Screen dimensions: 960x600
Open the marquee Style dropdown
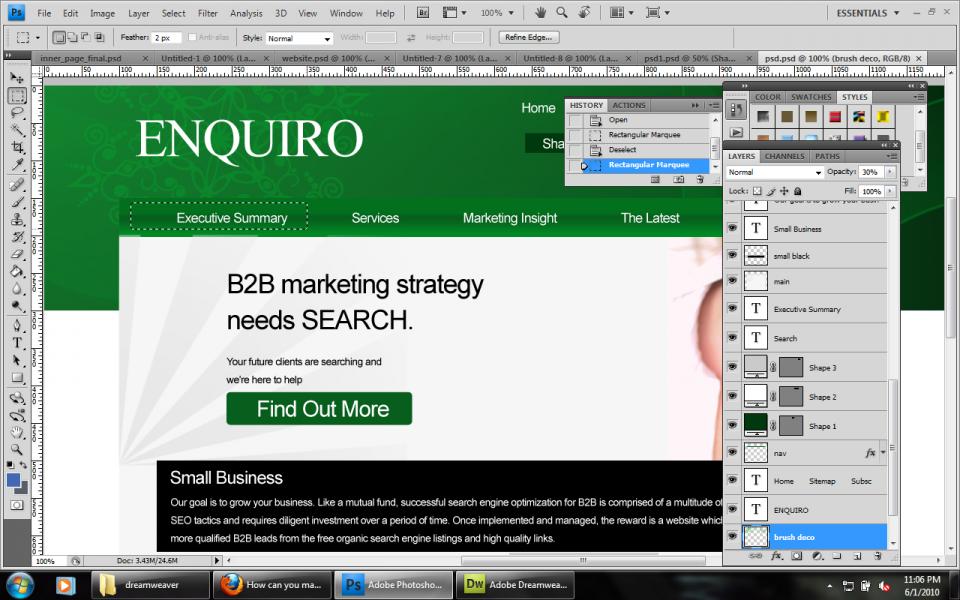pos(299,38)
